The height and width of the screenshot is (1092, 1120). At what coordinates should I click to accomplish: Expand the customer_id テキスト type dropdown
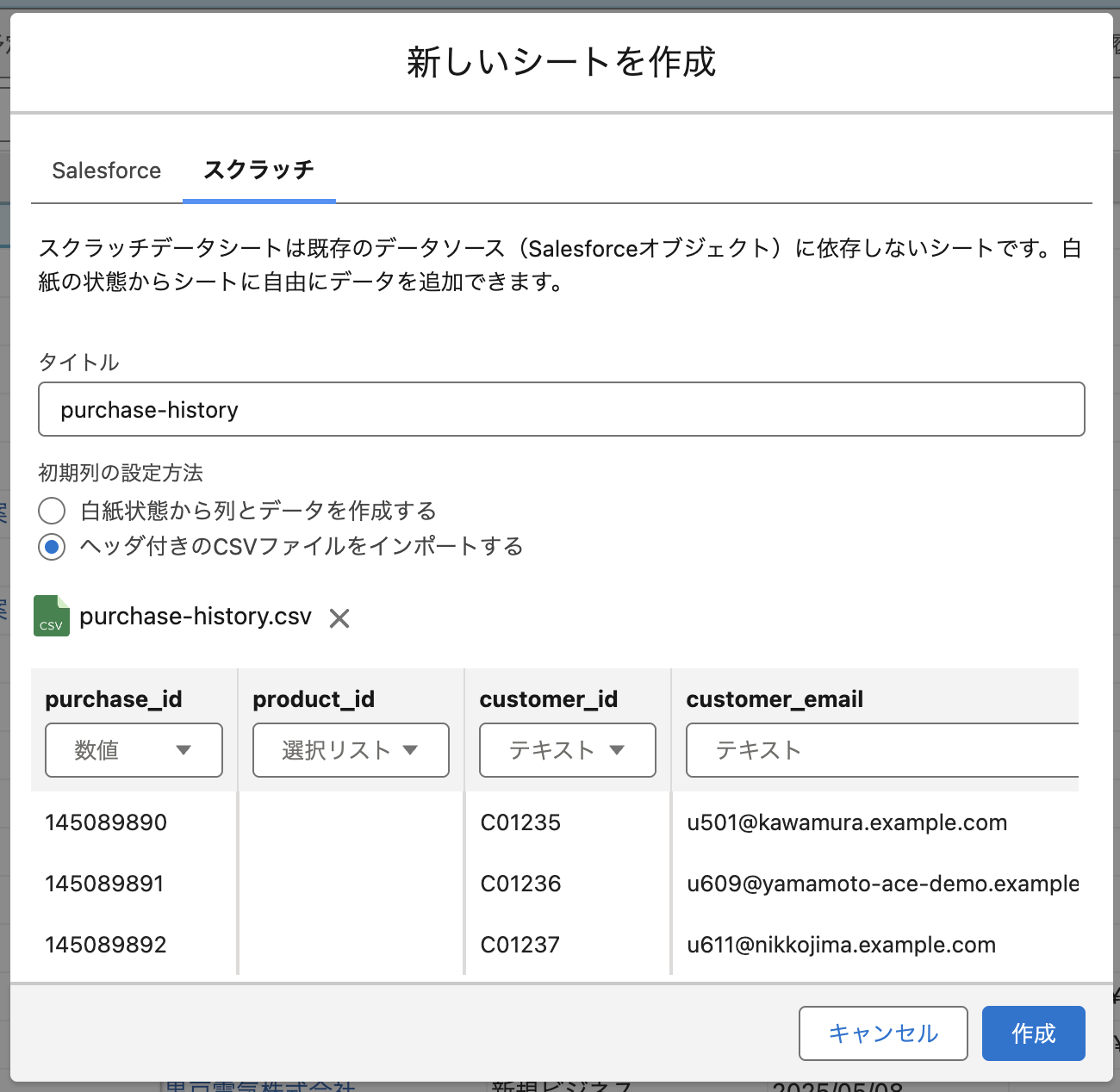click(567, 750)
